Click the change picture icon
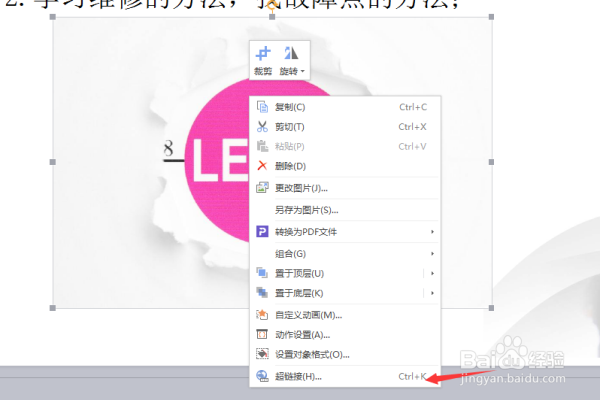 coord(262,188)
